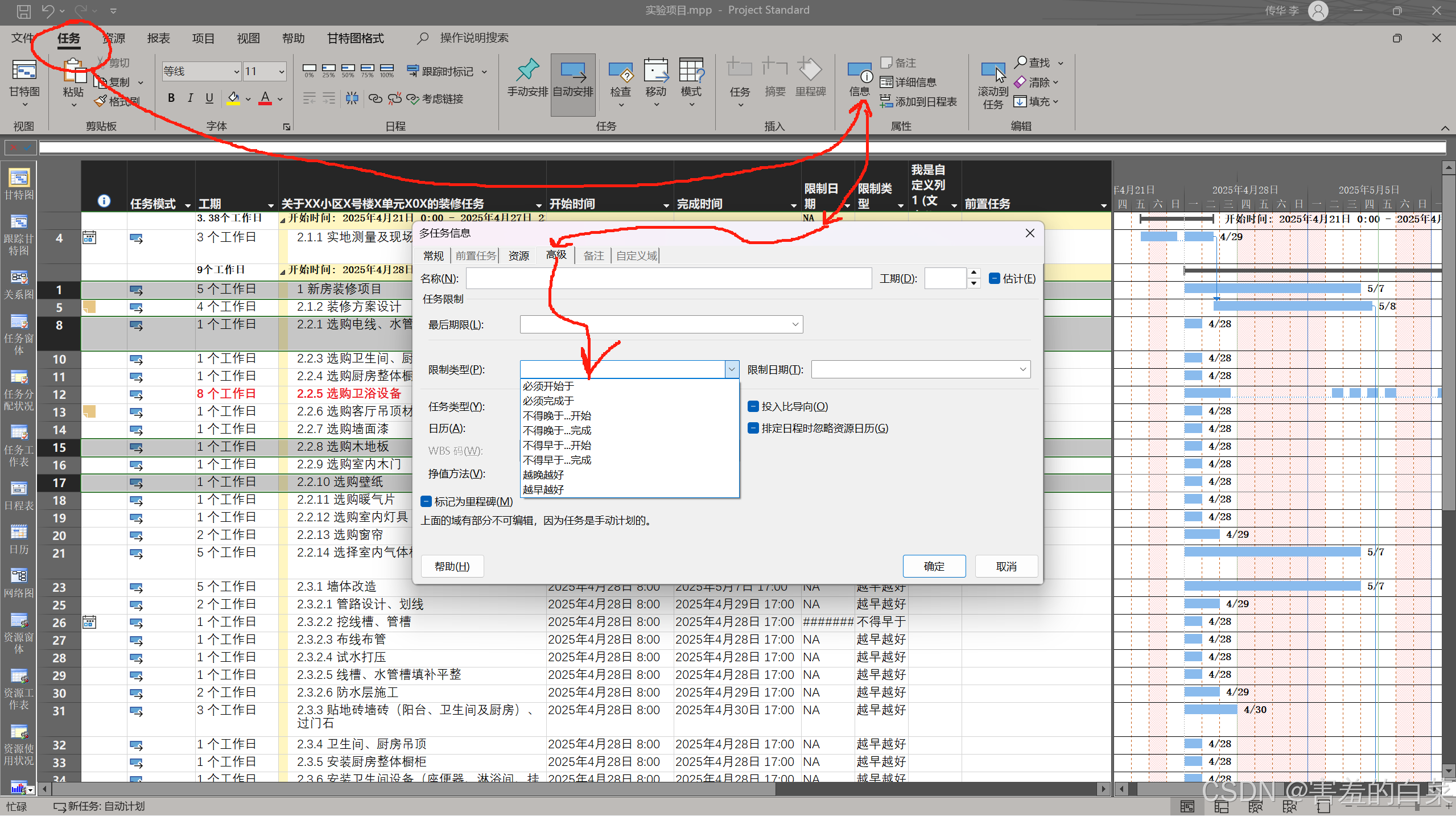Viewport: 1456px width, 816px height.
Task: Toggle 投入比导向(O) checkbox
Action: [x=753, y=406]
